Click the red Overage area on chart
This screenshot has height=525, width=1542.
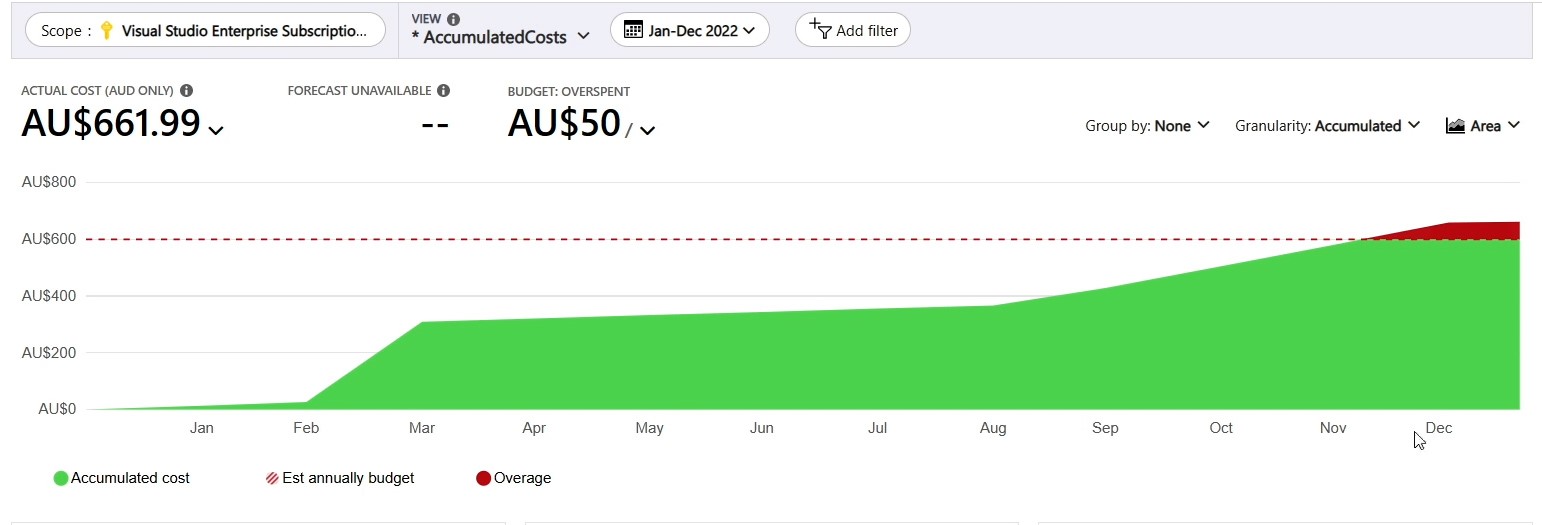point(1470,230)
